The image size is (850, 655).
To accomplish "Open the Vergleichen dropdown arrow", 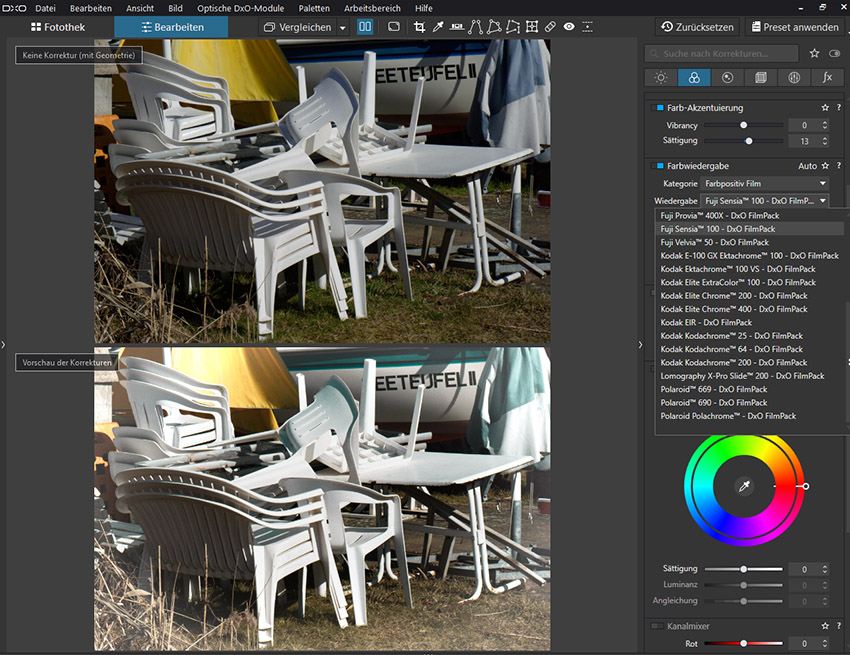I will pos(343,28).
